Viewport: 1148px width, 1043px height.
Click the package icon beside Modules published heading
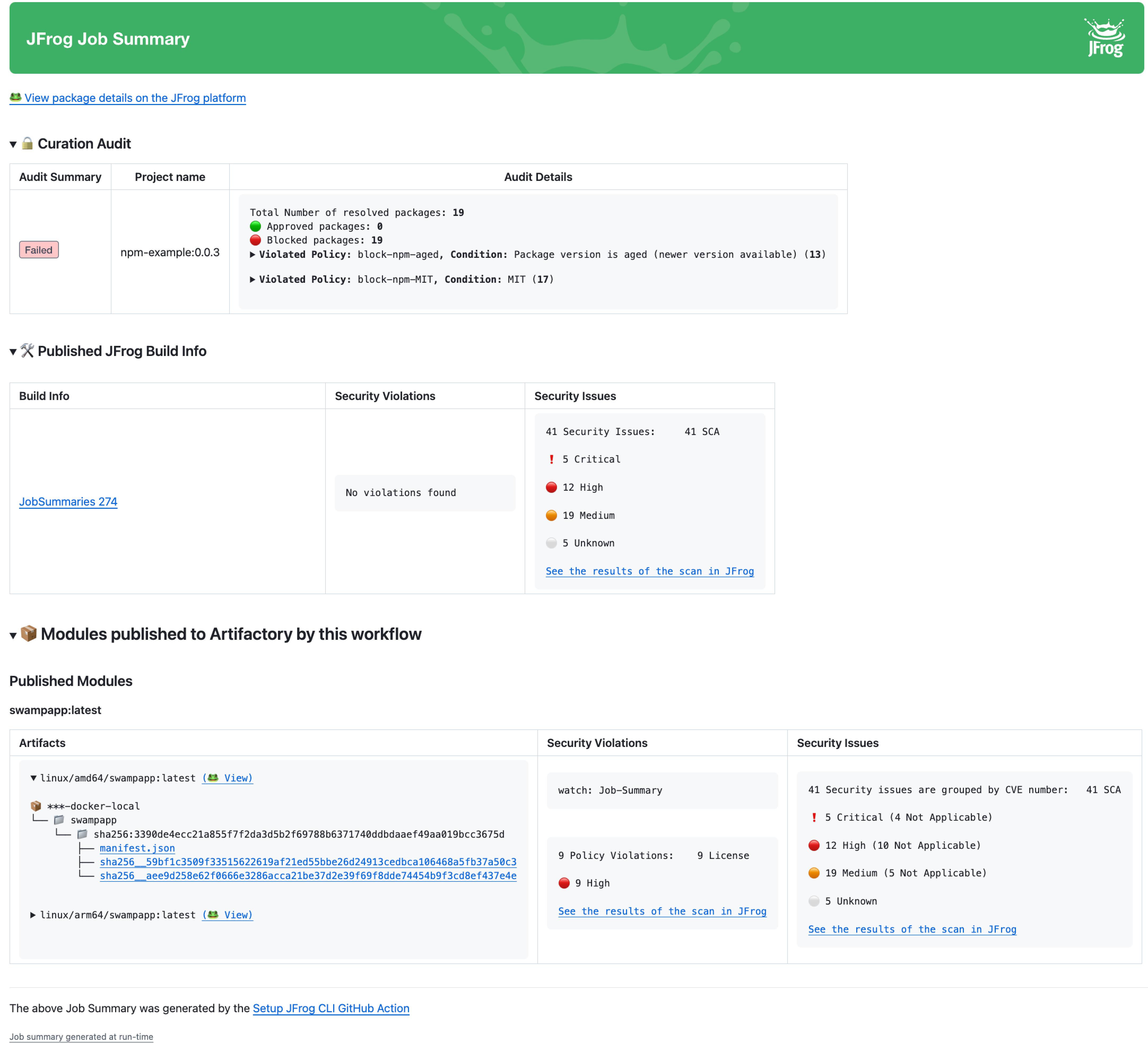click(28, 634)
